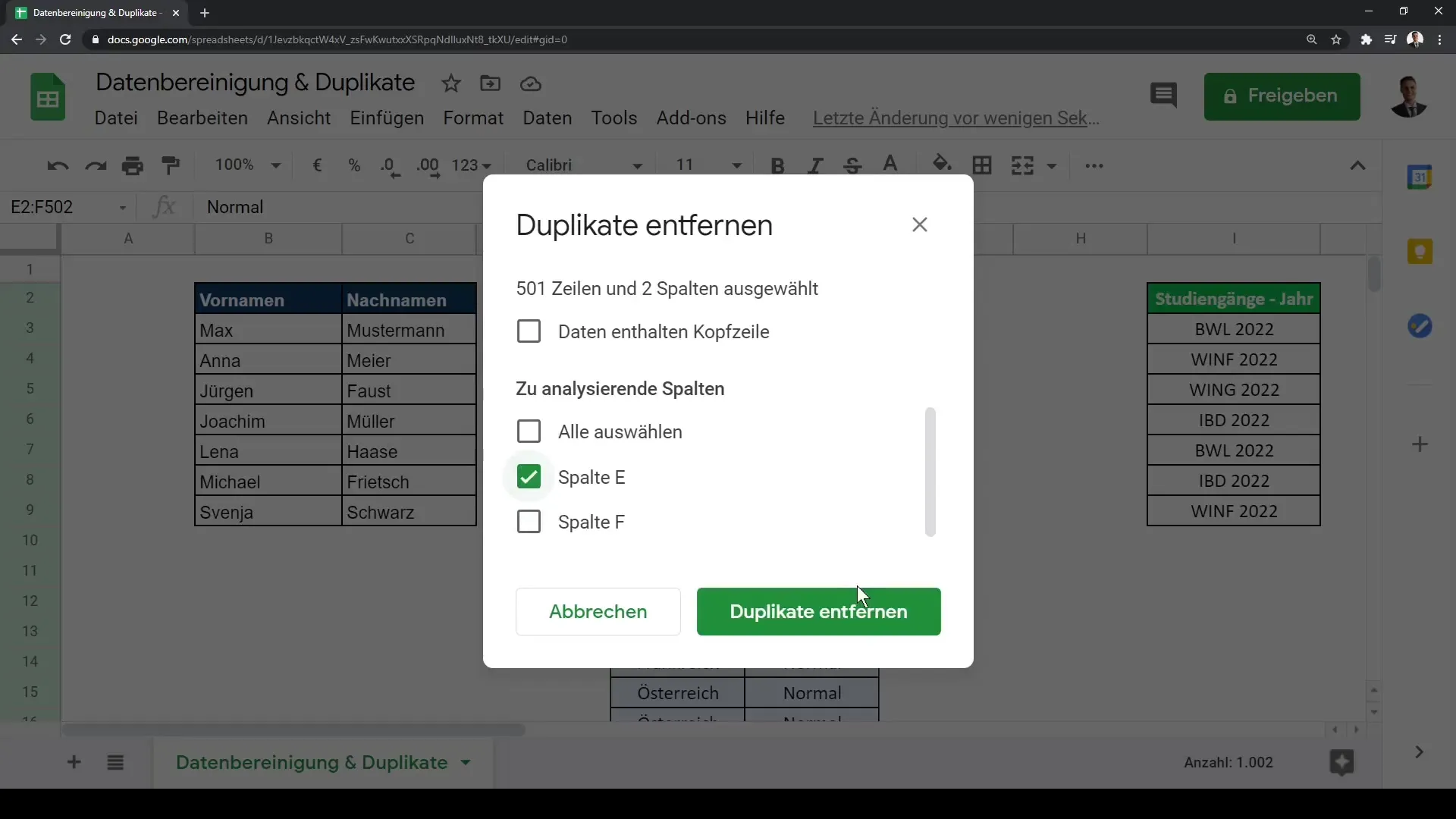The height and width of the screenshot is (819, 1456).
Task: Expand the side panel chevron
Action: tap(1419, 752)
